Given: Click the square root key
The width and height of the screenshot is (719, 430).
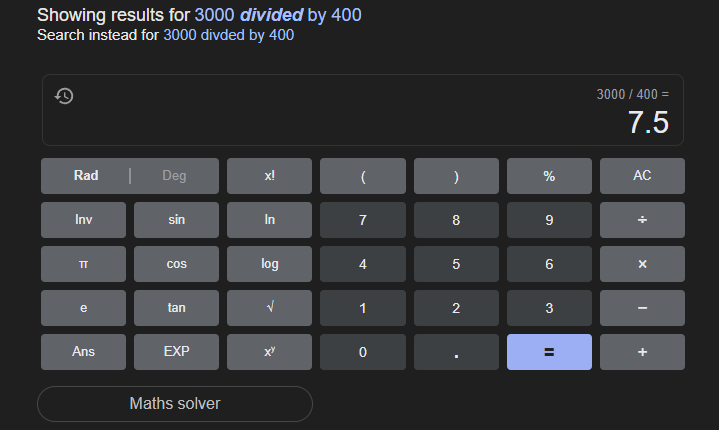Looking at the screenshot, I should (x=269, y=308).
